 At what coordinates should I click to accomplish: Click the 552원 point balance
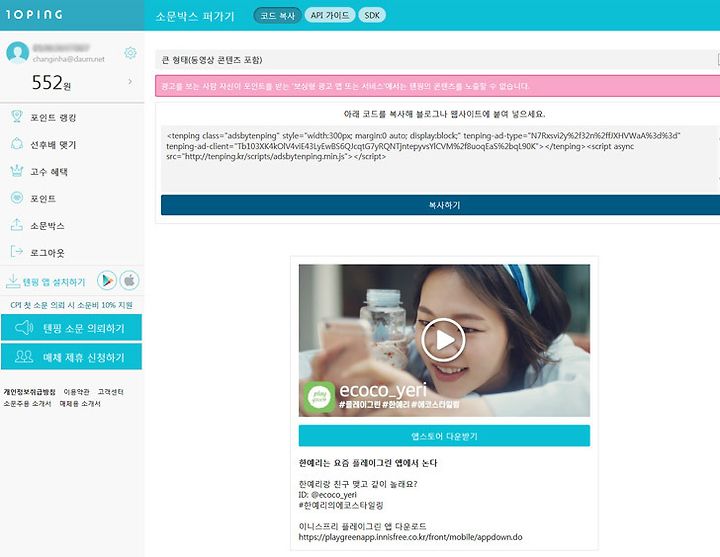(51, 83)
